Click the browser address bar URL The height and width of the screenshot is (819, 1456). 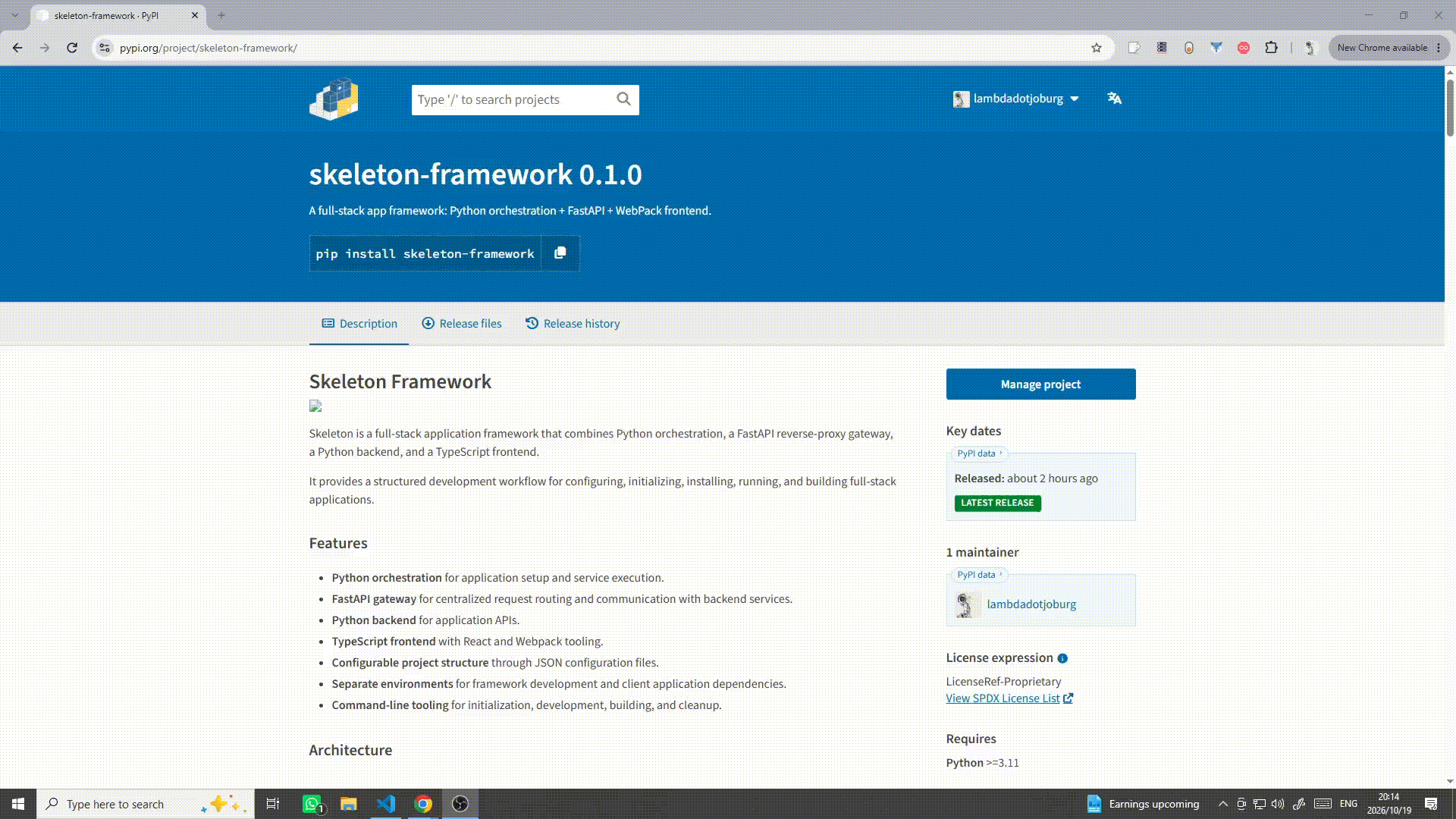point(208,48)
